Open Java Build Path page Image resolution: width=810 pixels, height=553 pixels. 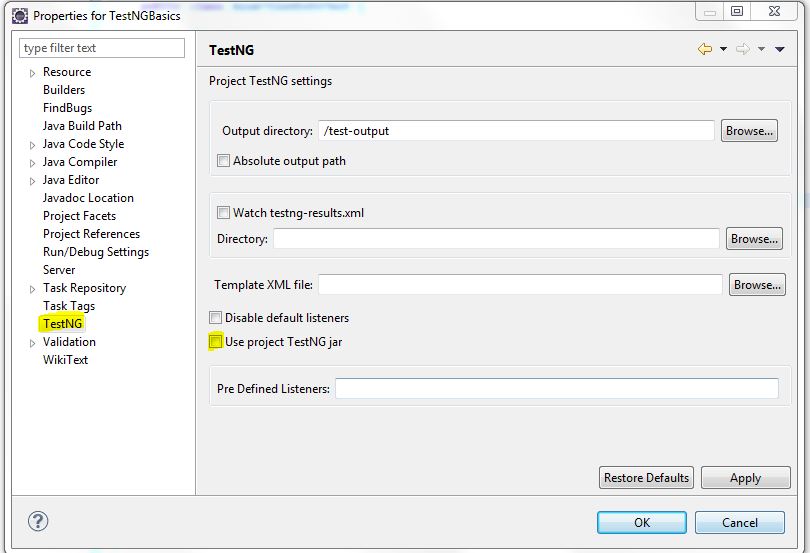82,126
